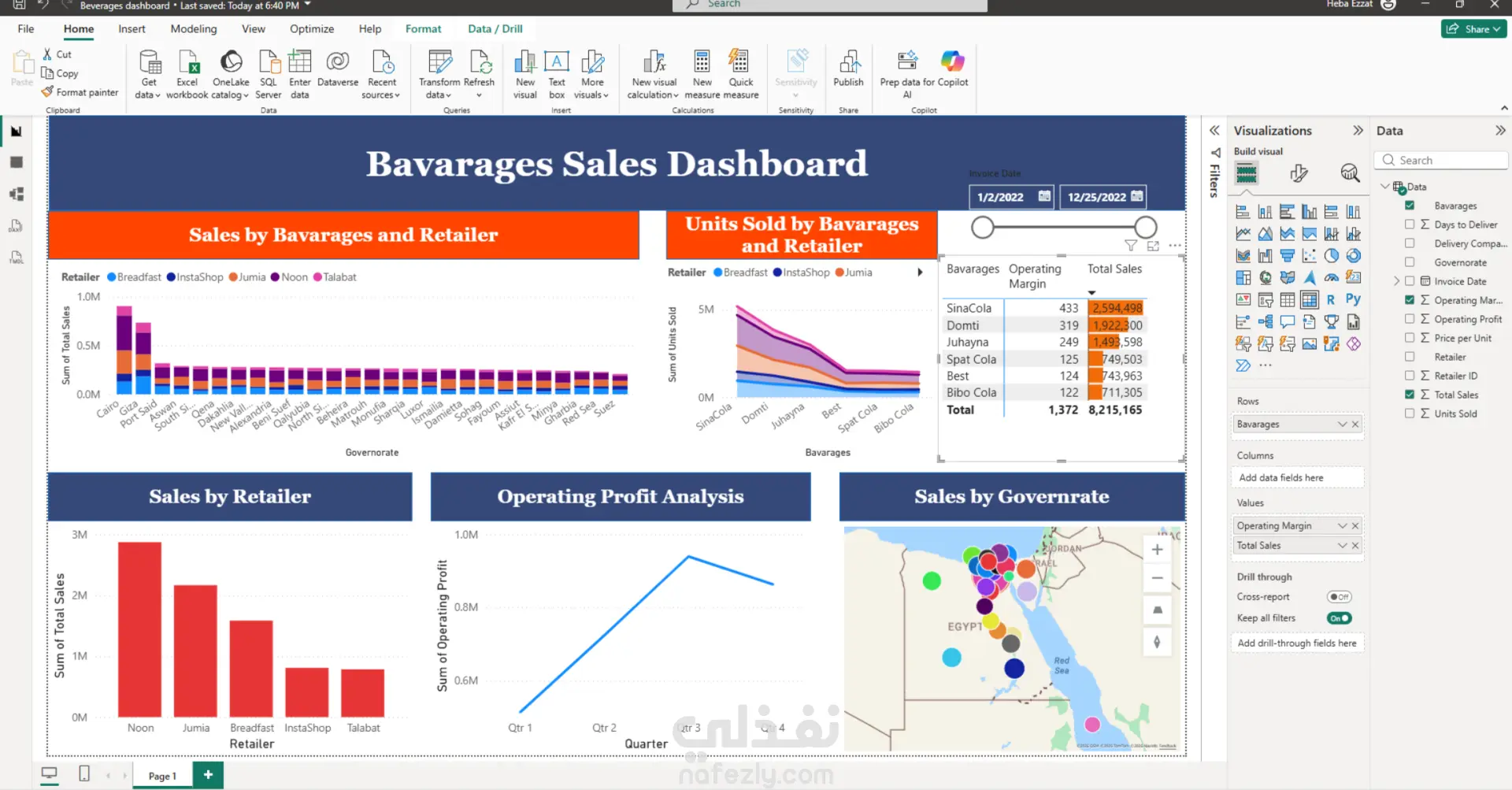Choose the Python visual
This screenshot has width=1512, height=790.
[x=1353, y=299]
